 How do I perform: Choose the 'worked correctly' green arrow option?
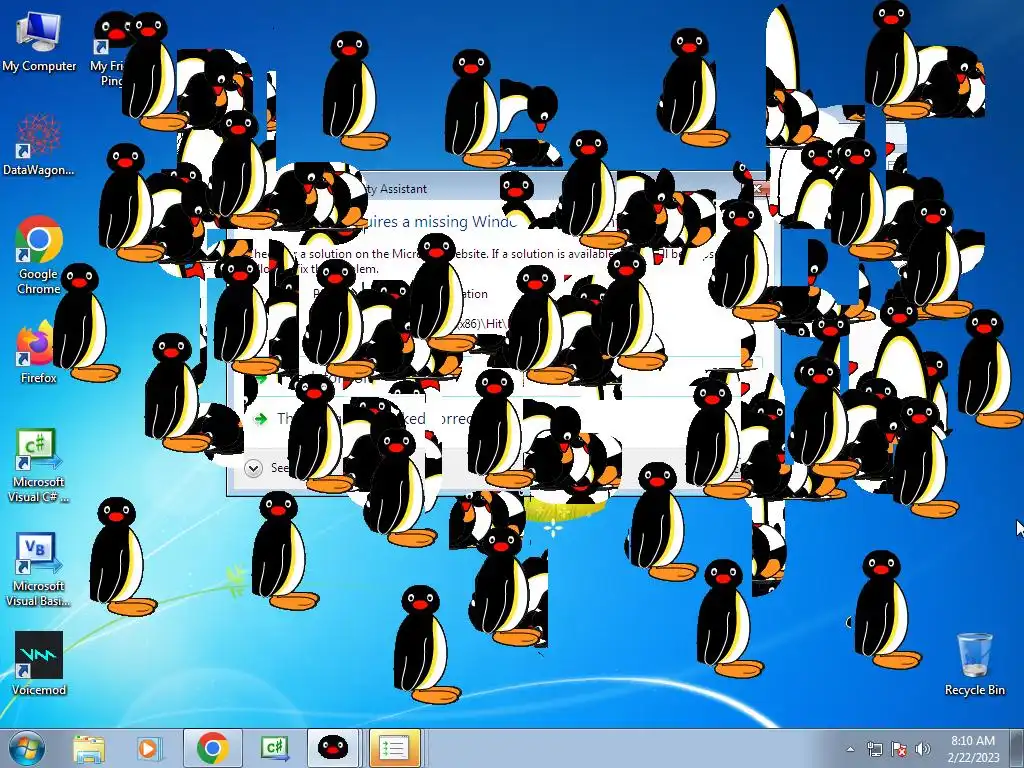pos(261,419)
